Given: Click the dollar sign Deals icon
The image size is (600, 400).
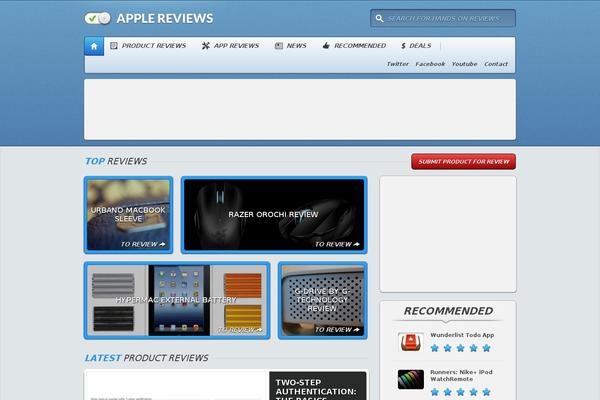Looking at the screenshot, I should tap(403, 46).
